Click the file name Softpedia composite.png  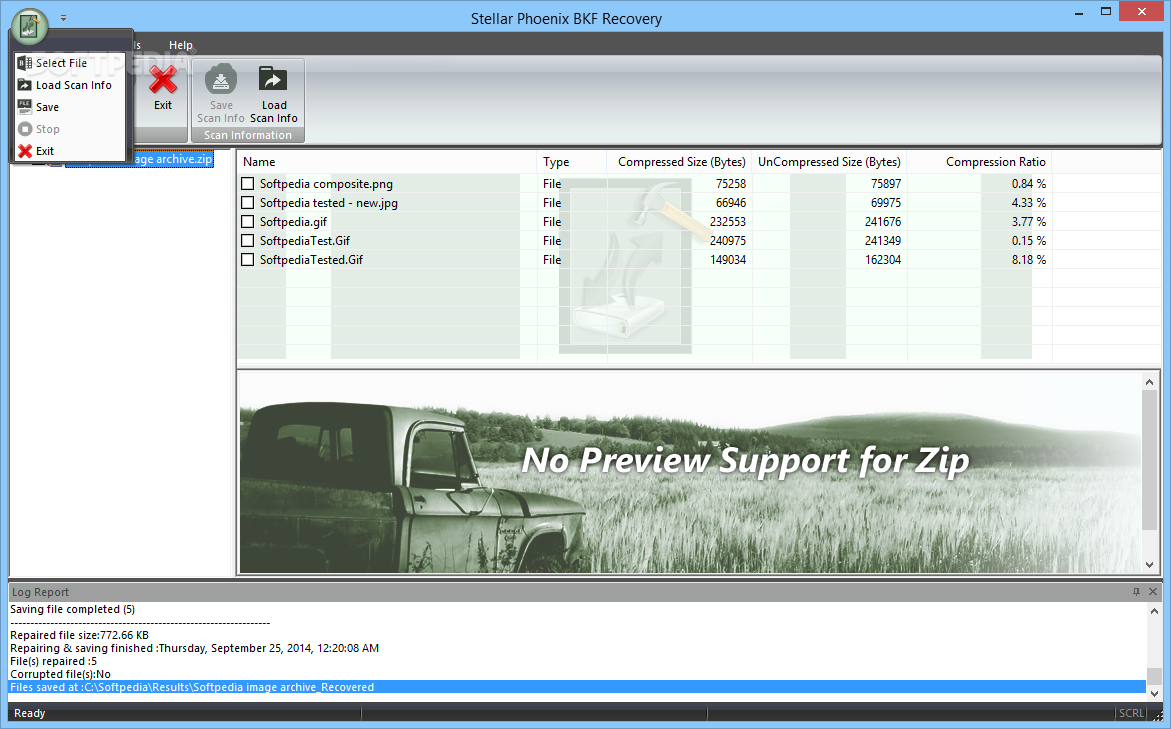(326, 184)
